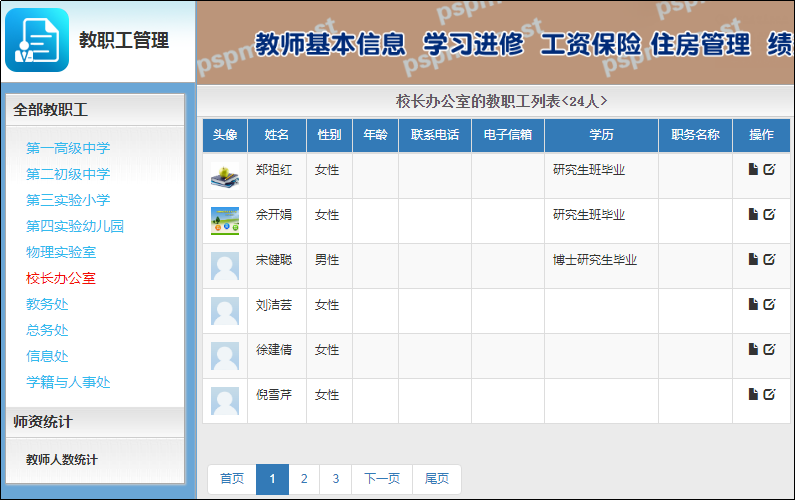
Task: Go to page 2 of the list
Action: click(x=304, y=479)
